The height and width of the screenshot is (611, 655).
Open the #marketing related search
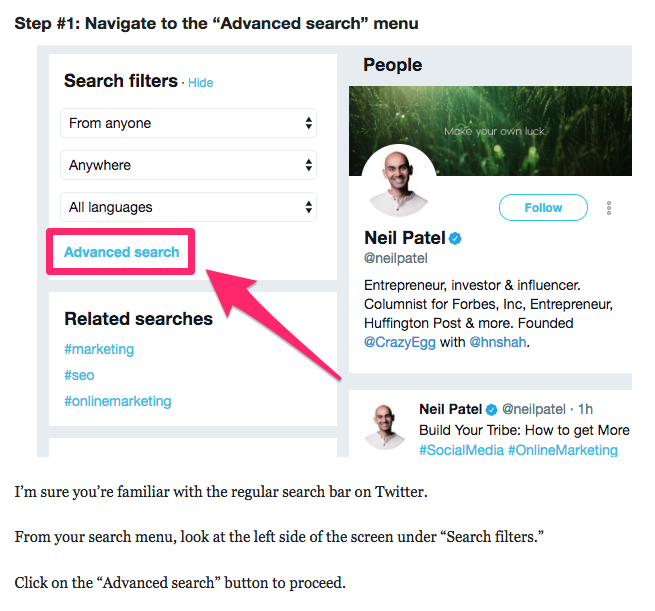(99, 349)
